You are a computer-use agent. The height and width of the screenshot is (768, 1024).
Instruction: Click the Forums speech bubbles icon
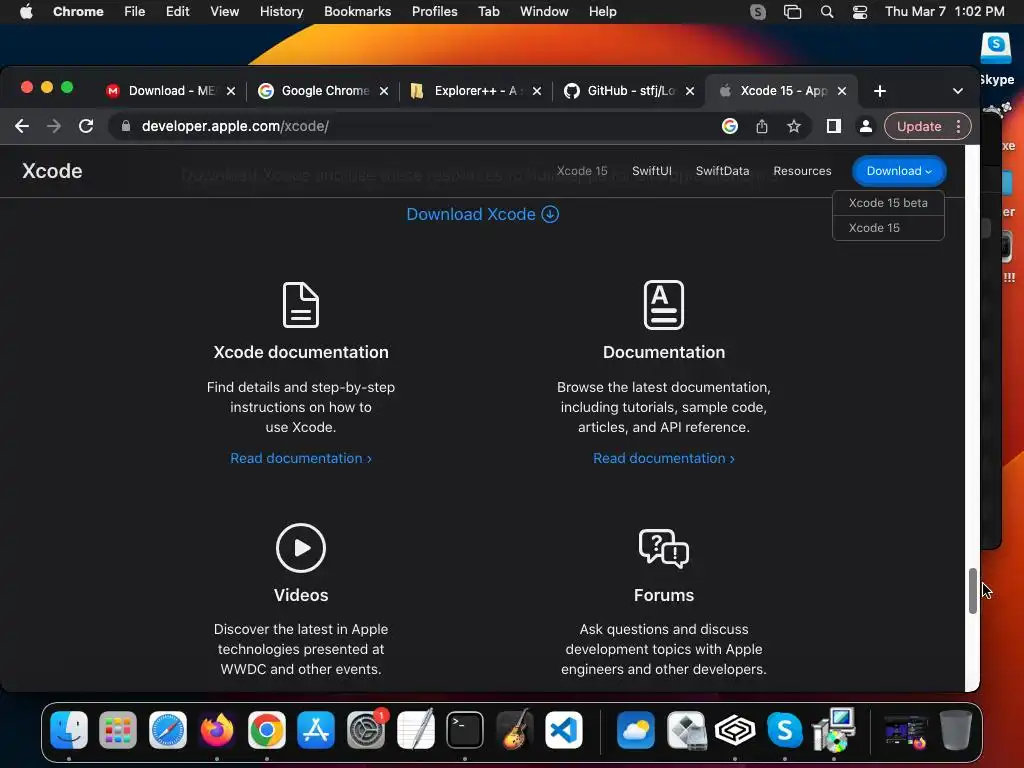click(x=664, y=549)
